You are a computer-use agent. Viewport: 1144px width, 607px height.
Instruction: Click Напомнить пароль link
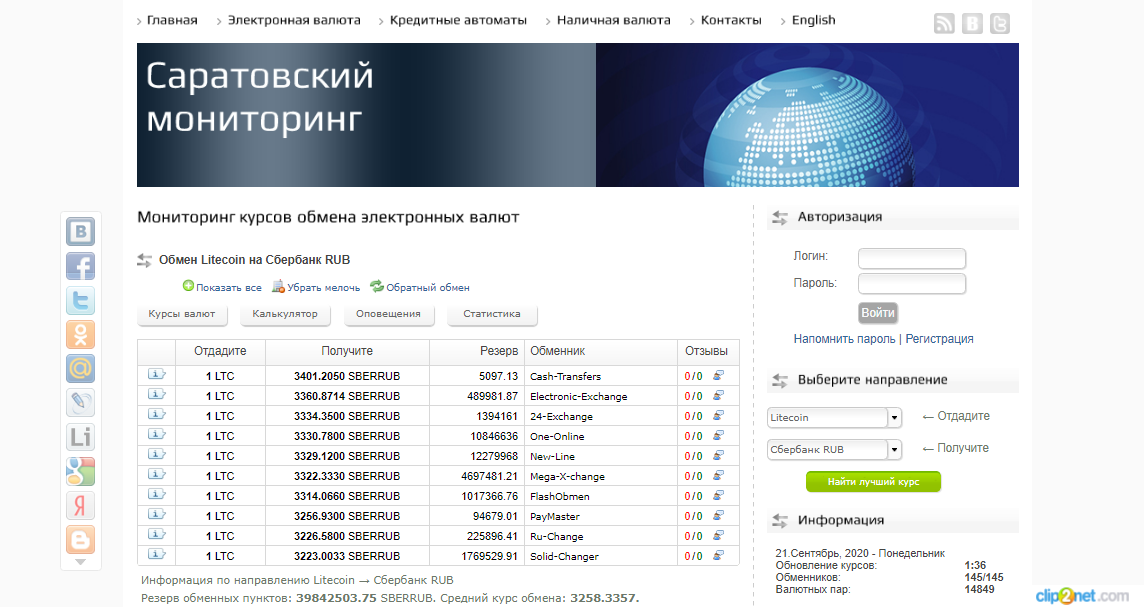point(844,339)
